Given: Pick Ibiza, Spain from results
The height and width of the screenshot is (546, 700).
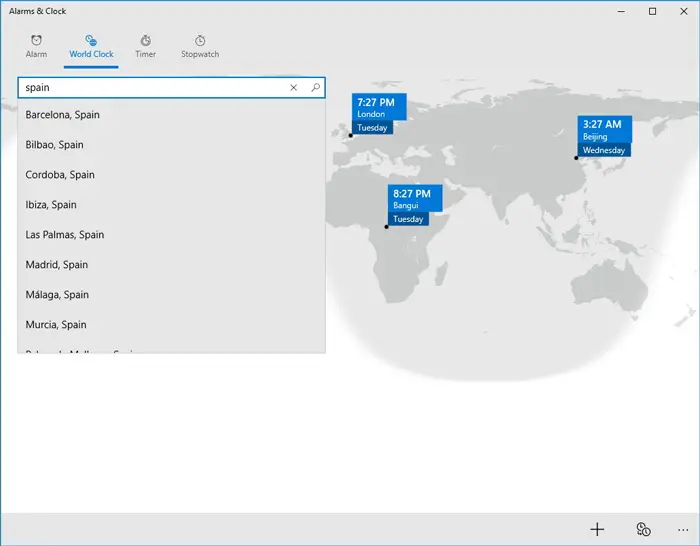Looking at the screenshot, I should (x=171, y=204).
